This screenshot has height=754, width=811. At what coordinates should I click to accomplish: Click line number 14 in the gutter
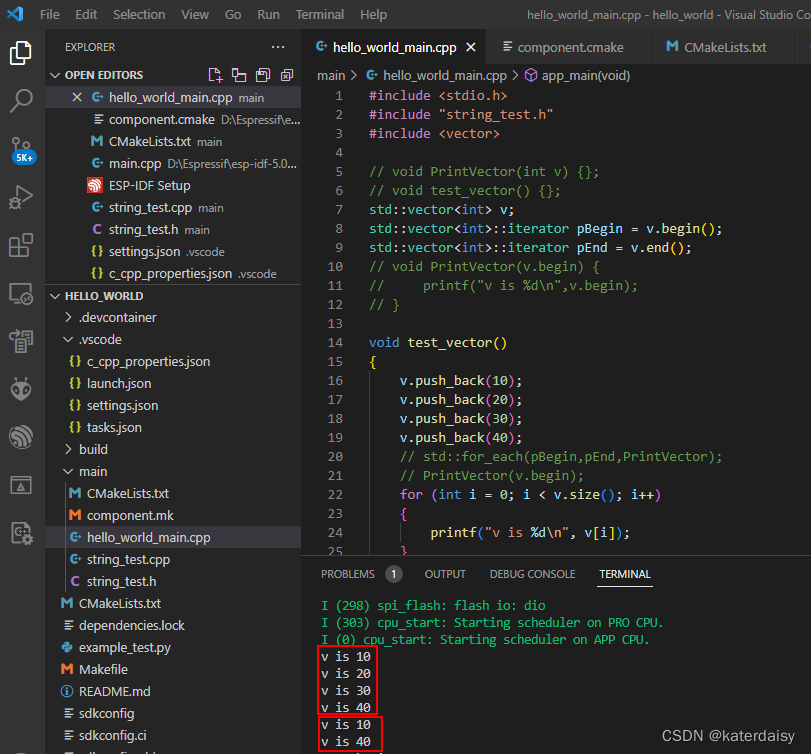[x=335, y=342]
